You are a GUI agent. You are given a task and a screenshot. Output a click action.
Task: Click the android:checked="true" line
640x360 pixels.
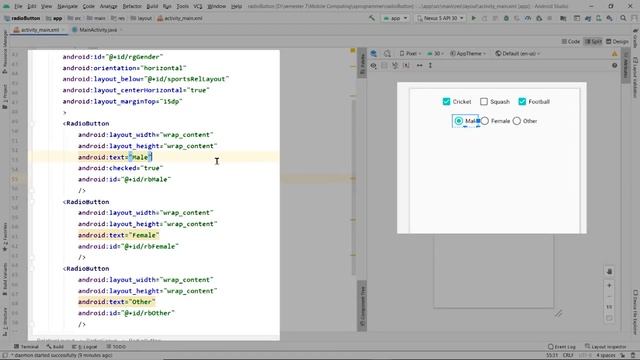coord(120,168)
